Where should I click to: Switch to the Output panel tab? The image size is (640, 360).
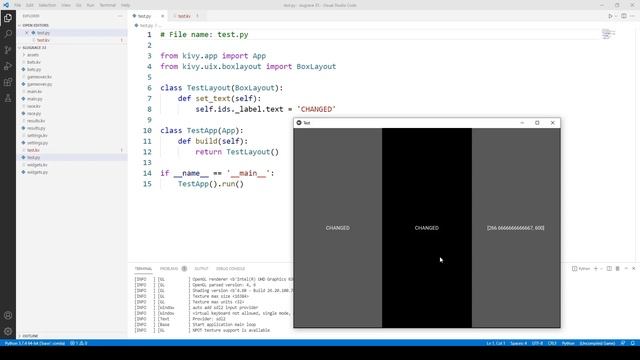201,269
